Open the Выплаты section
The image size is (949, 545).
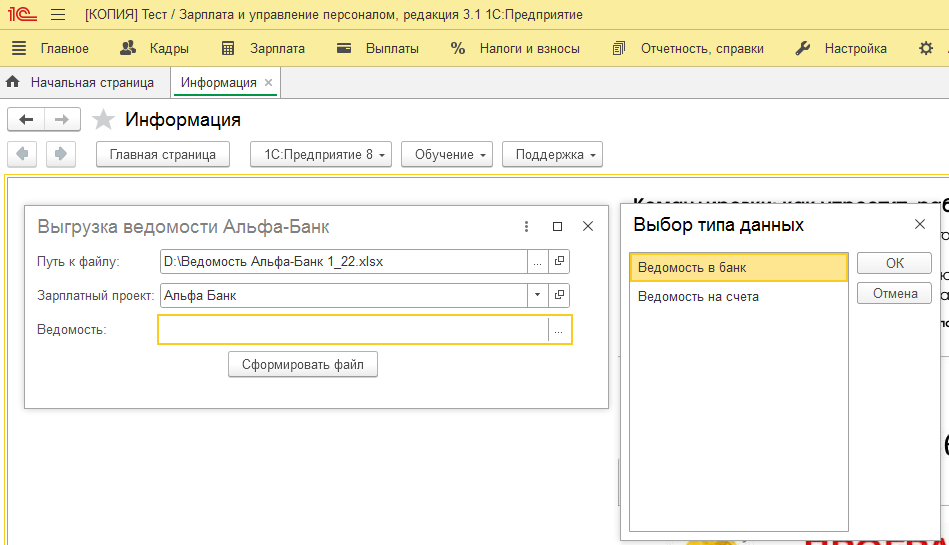[x=378, y=48]
